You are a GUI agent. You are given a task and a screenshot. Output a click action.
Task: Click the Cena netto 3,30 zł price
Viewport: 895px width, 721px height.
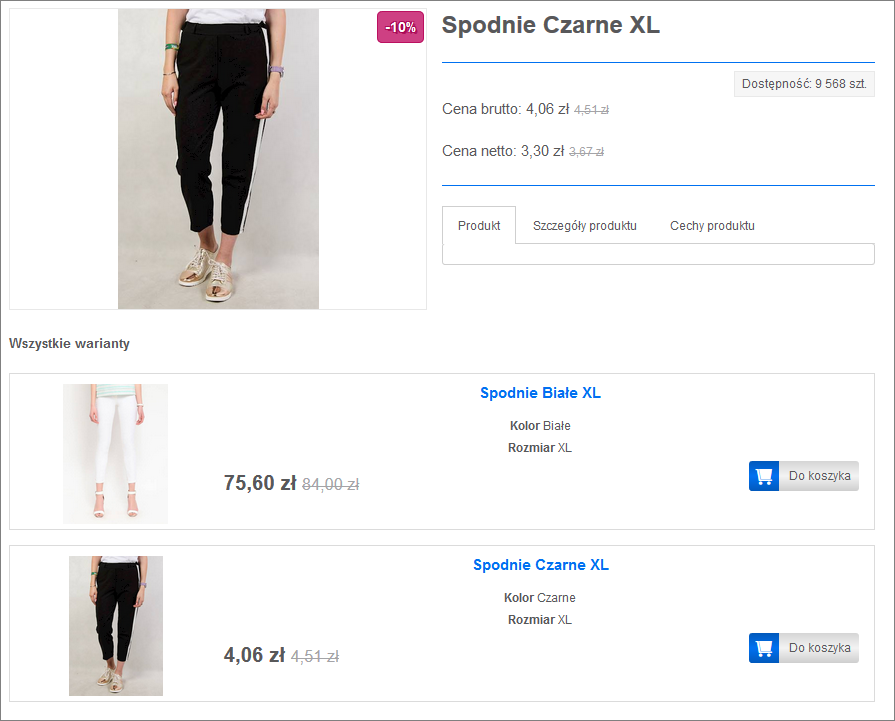542,151
